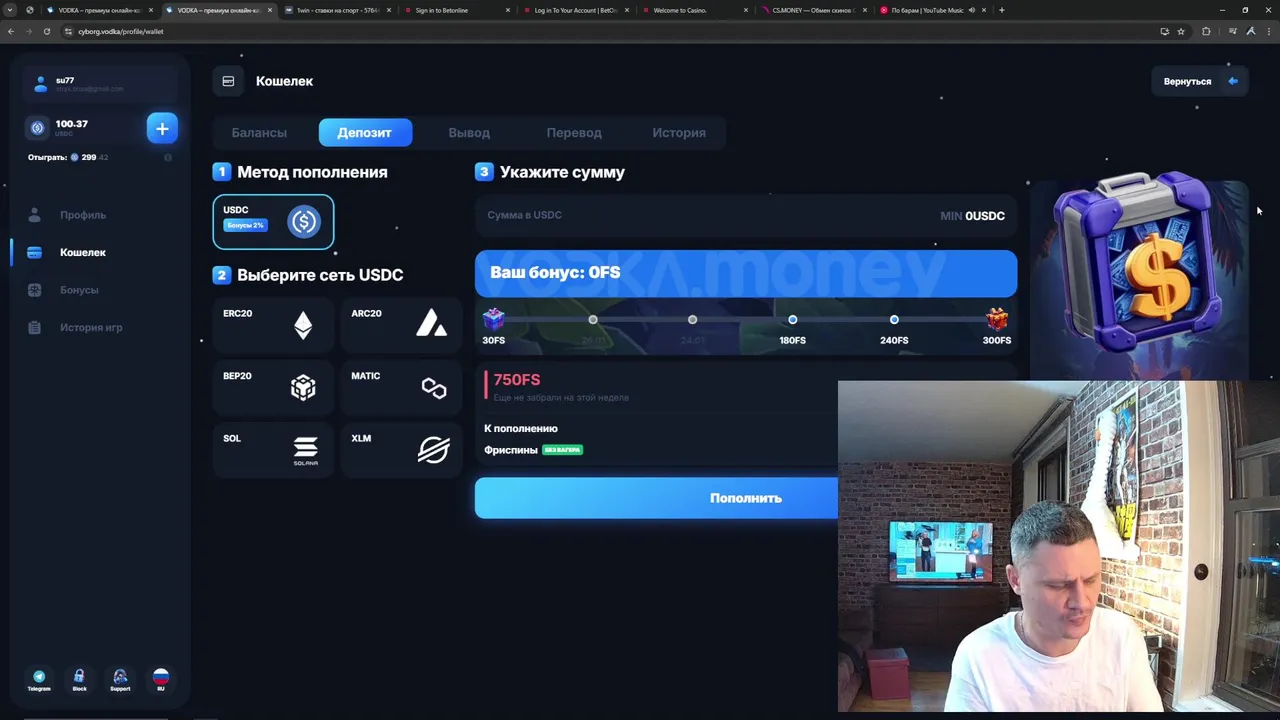Screen dimensions: 1280x720
Task: Close the Welcome to Casino tab
Action: 746,10
